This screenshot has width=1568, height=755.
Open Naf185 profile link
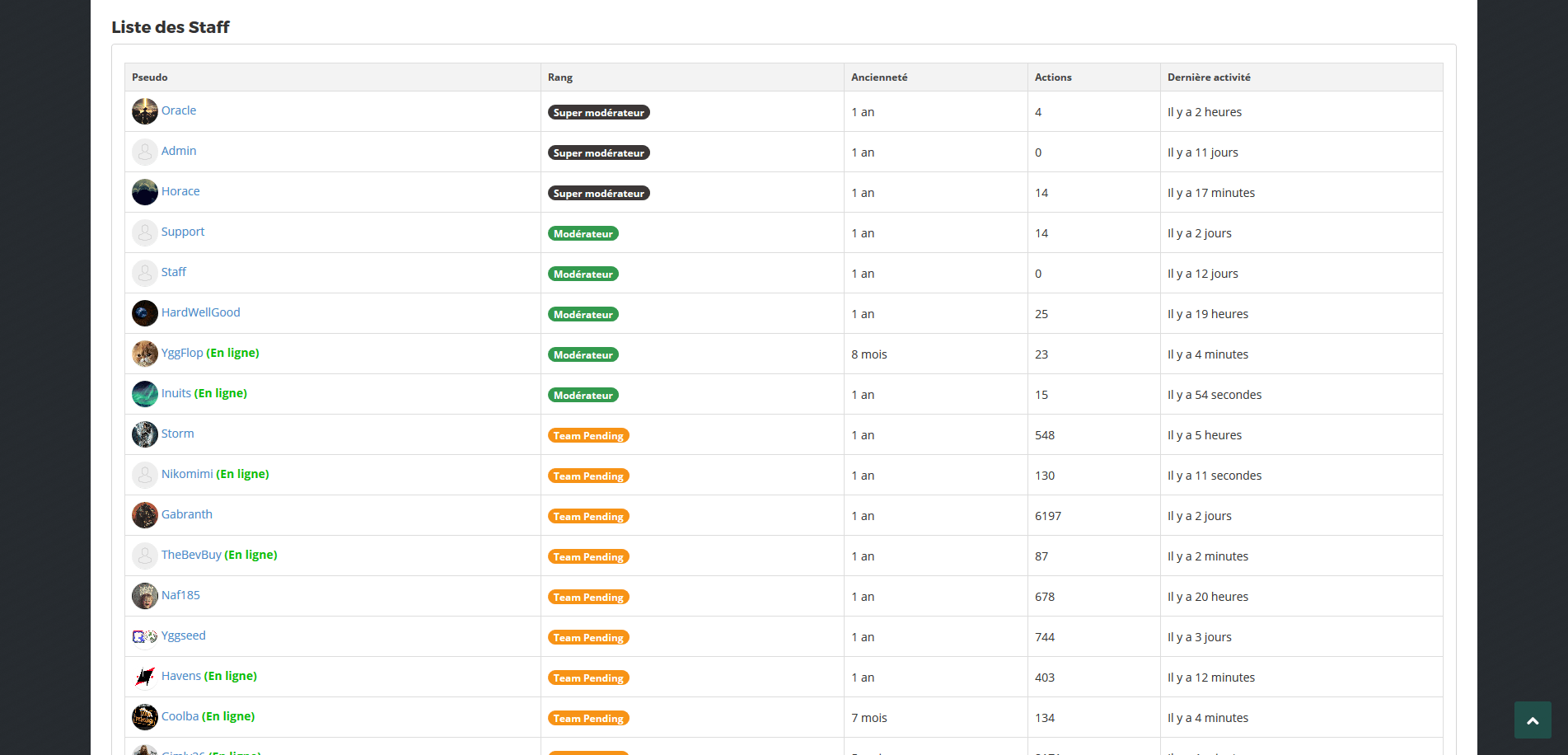tap(180, 595)
